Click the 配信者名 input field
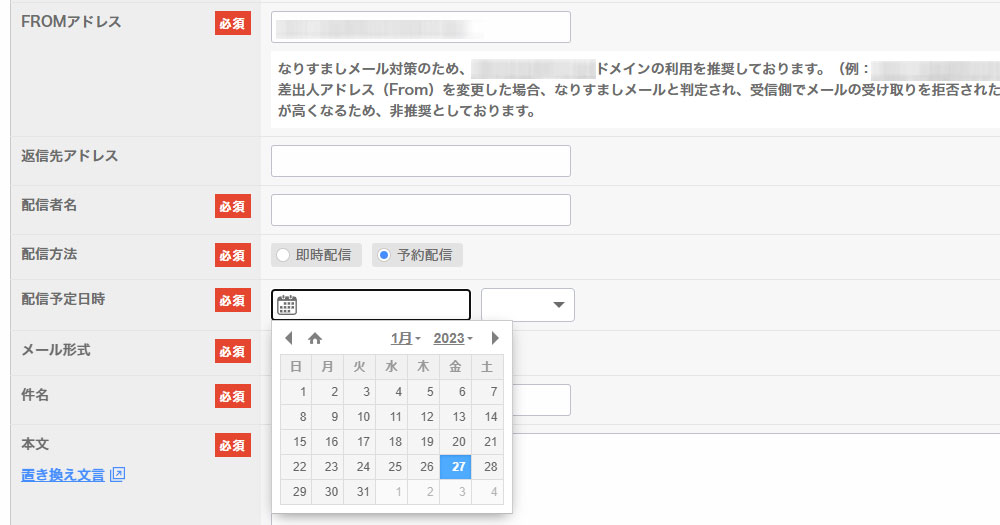This screenshot has height=525, width=1000. tap(420, 210)
